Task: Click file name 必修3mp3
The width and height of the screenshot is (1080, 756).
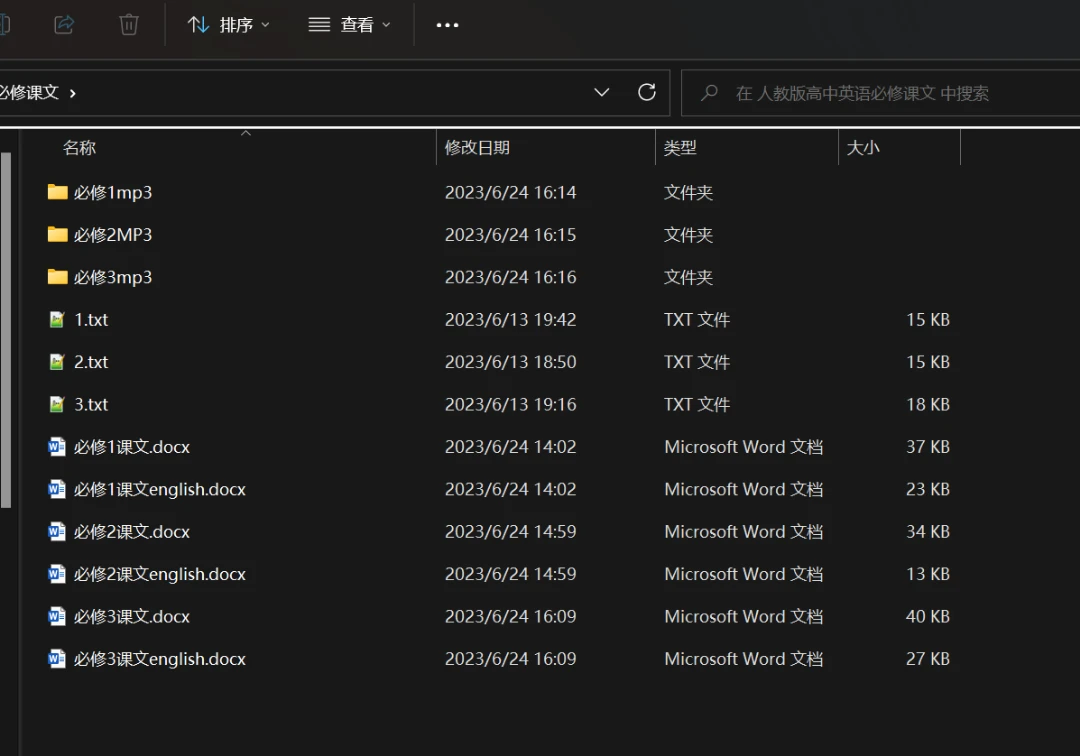Action: tap(113, 277)
